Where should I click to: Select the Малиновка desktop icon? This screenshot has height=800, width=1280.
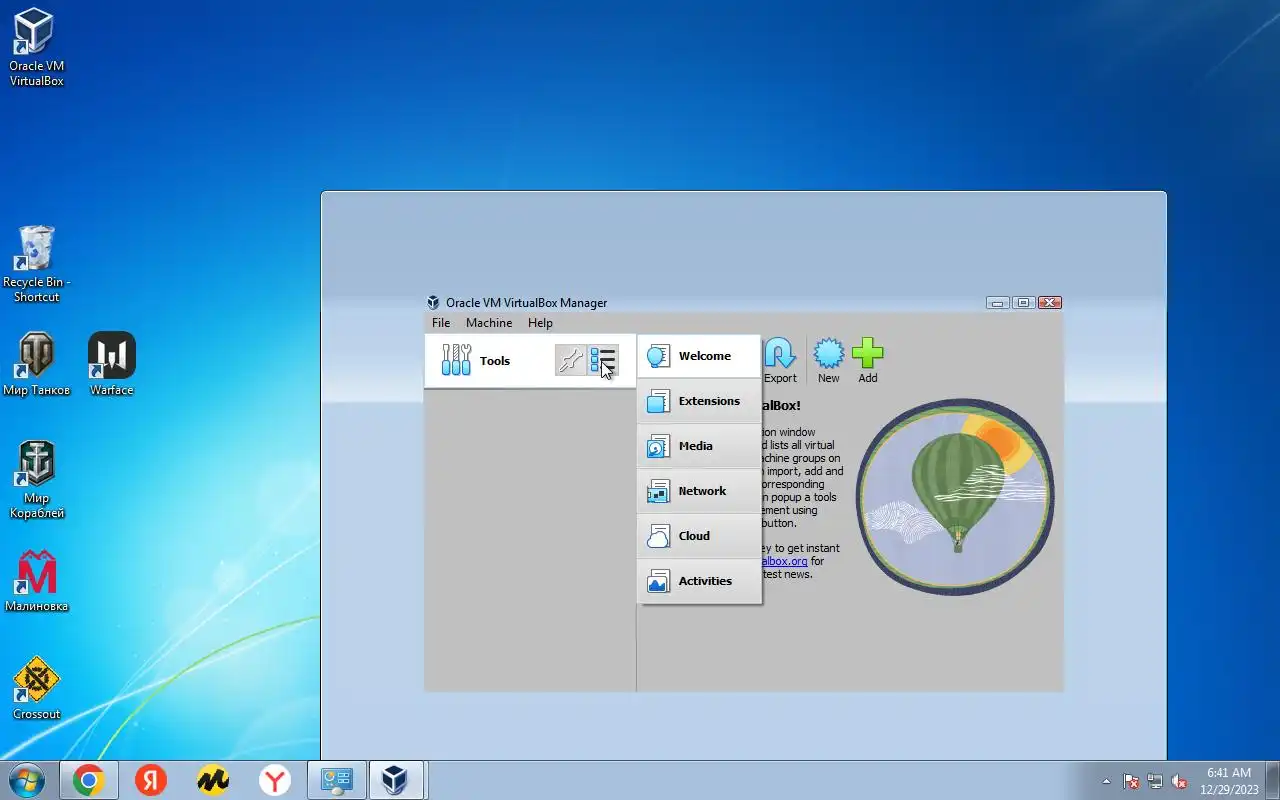pos(36,580)
